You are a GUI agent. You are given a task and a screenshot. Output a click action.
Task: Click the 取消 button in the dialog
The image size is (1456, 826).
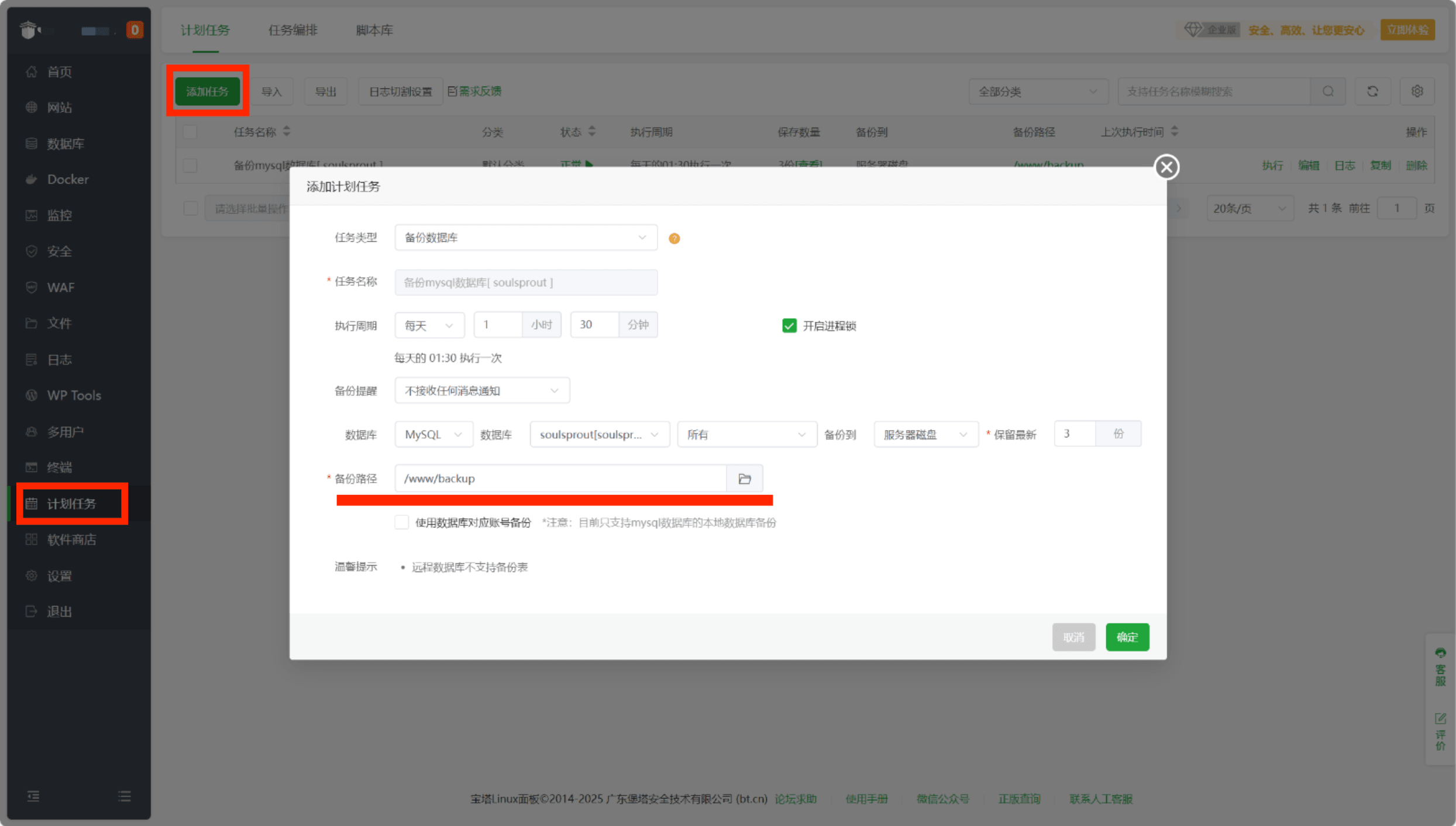(1073, 637)
